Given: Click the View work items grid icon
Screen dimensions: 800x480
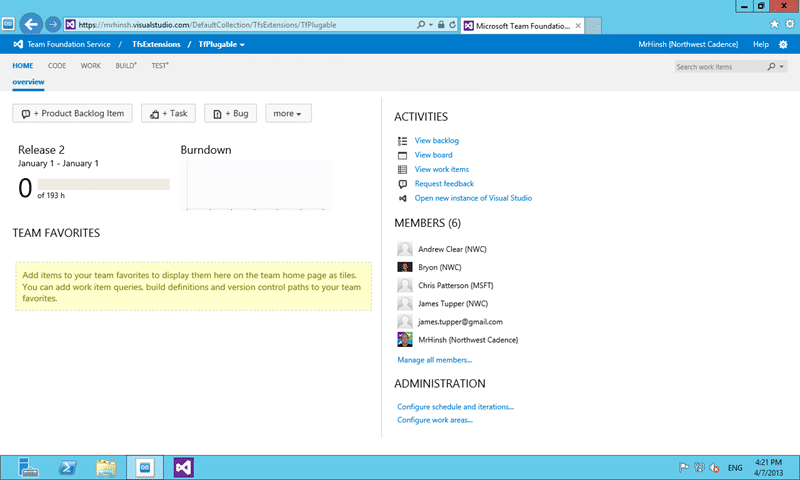Looking at the screenshot, I should pos(403,169).
